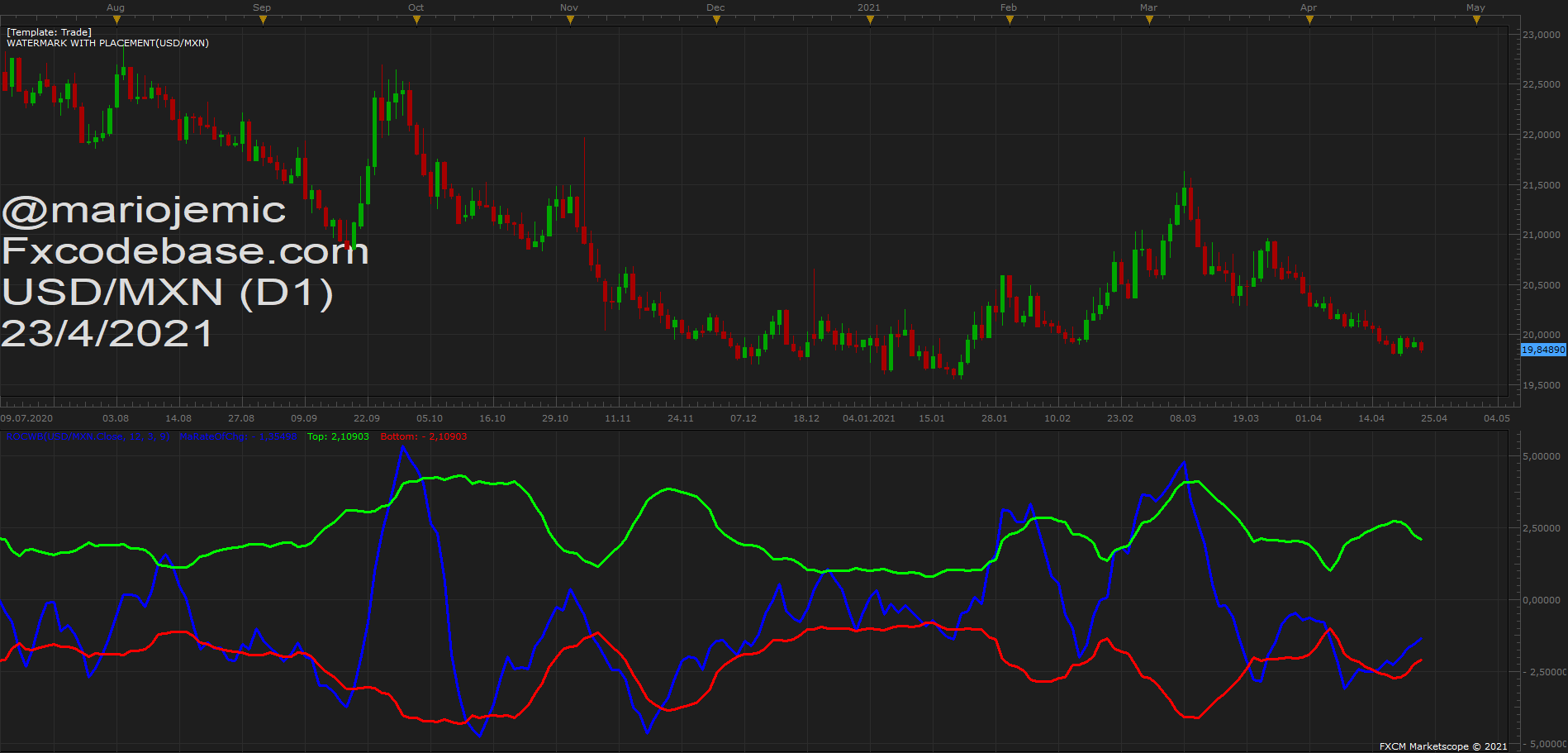Viewport: 1568px width, 753px height.
Task: Click the orange triangle marker under Feb
Action: (x=1010, y=20)
